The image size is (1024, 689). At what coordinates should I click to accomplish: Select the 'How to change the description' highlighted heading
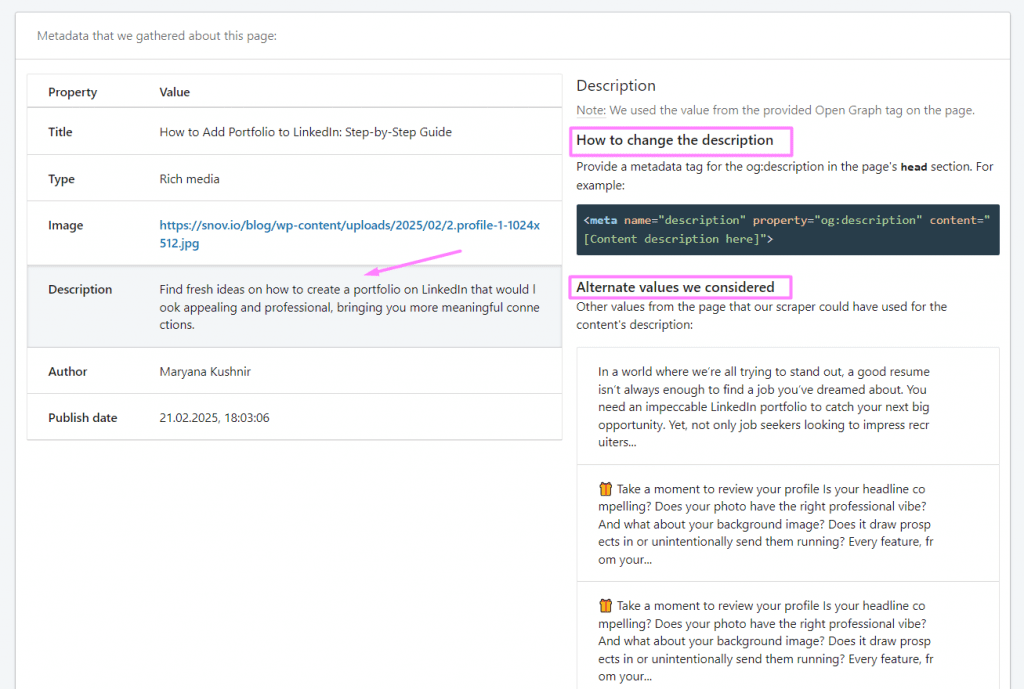[x=680, y=141]
